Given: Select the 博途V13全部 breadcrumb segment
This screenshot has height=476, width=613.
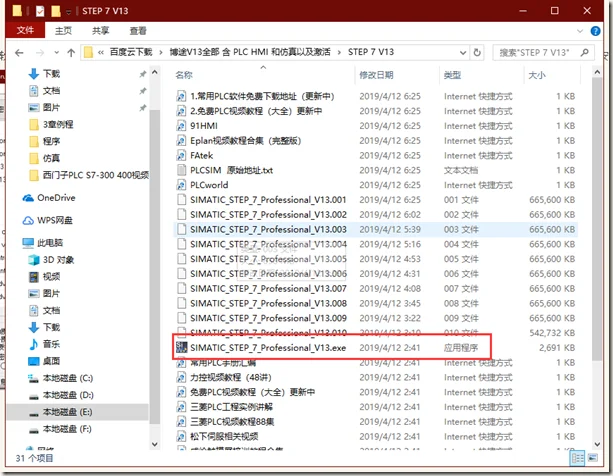Looking at the screenshot, I should point(250,52).
